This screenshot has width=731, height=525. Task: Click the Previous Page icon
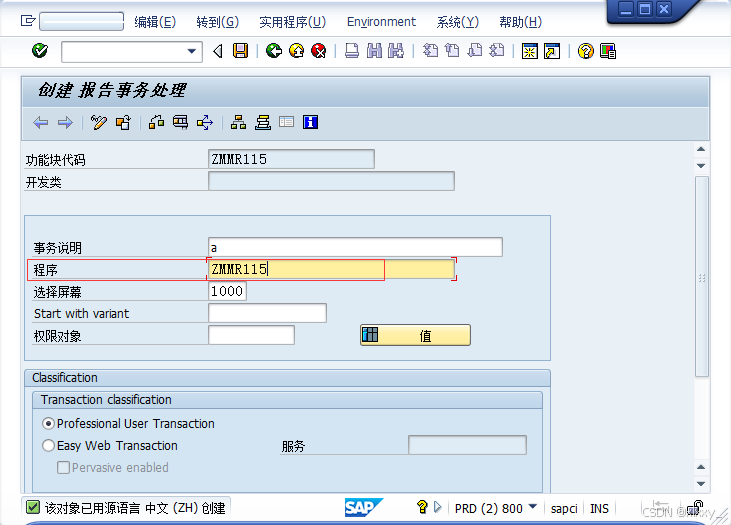pyautogui.click(x=452, y=50)
